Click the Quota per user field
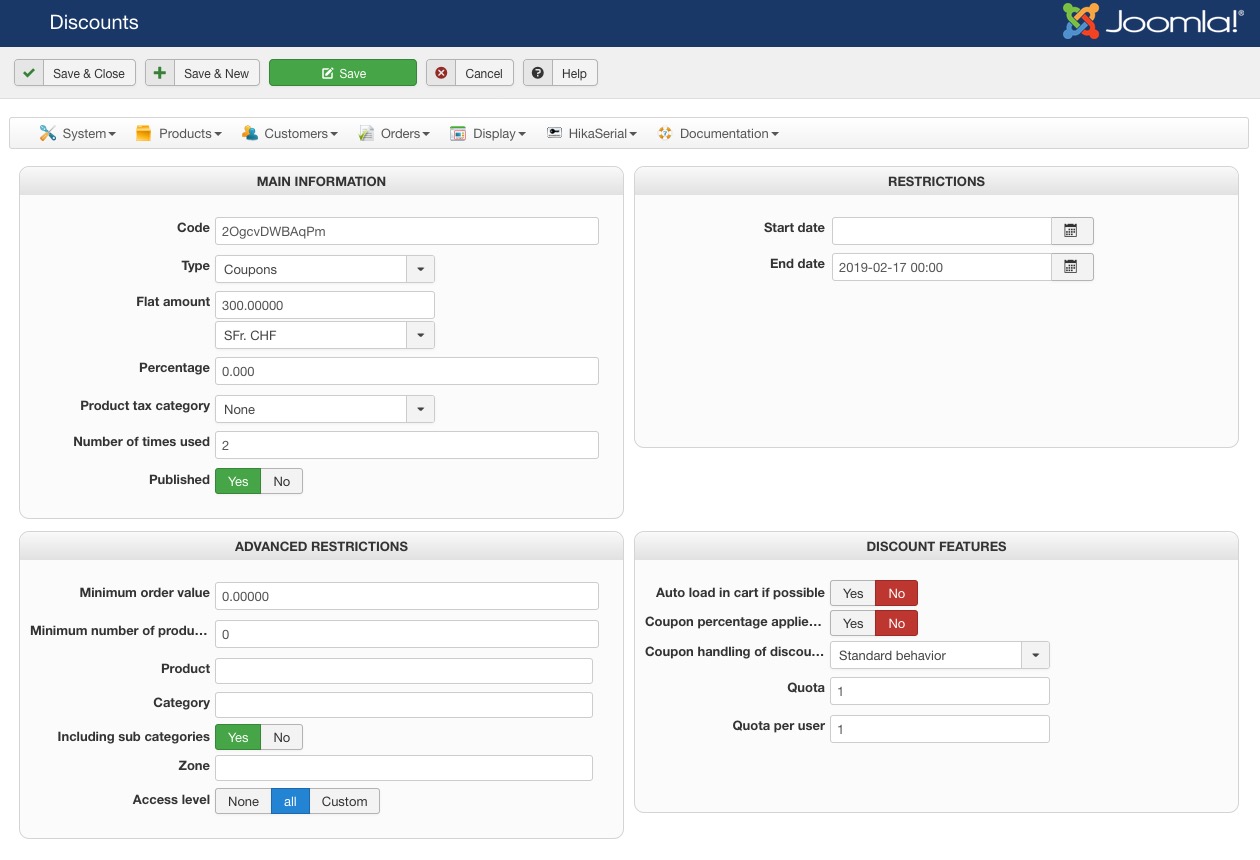This screenshot has height=860, width=1260. coord(940,729)
